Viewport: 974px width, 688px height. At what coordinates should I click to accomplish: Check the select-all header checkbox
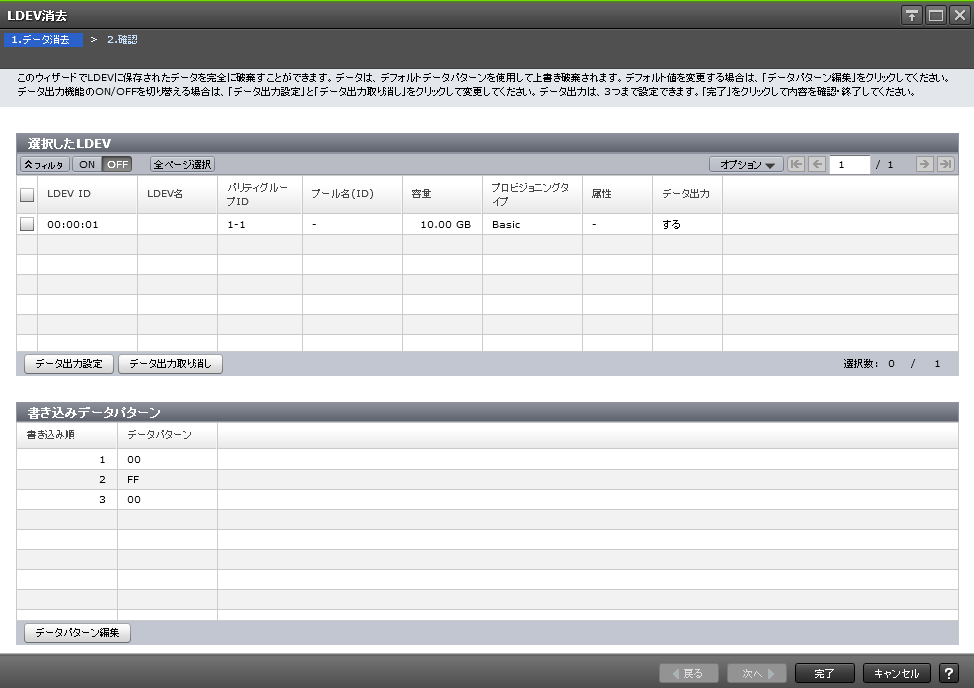pos(27,195)
